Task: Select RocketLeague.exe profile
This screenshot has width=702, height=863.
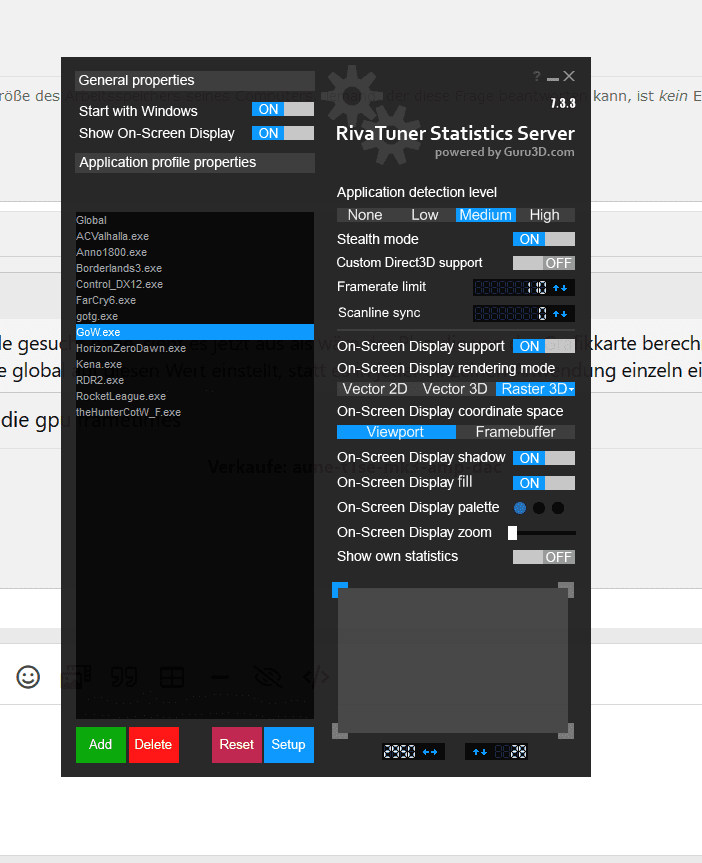Action: (195, 396)
